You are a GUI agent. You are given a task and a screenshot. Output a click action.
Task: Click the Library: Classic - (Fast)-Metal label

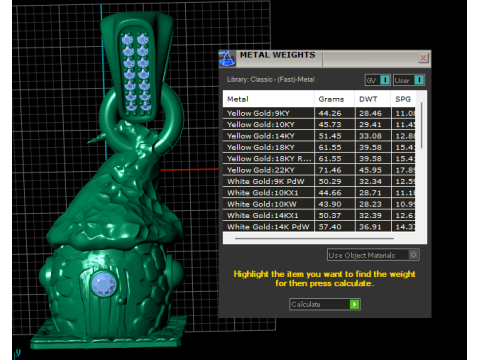(270, 80)
